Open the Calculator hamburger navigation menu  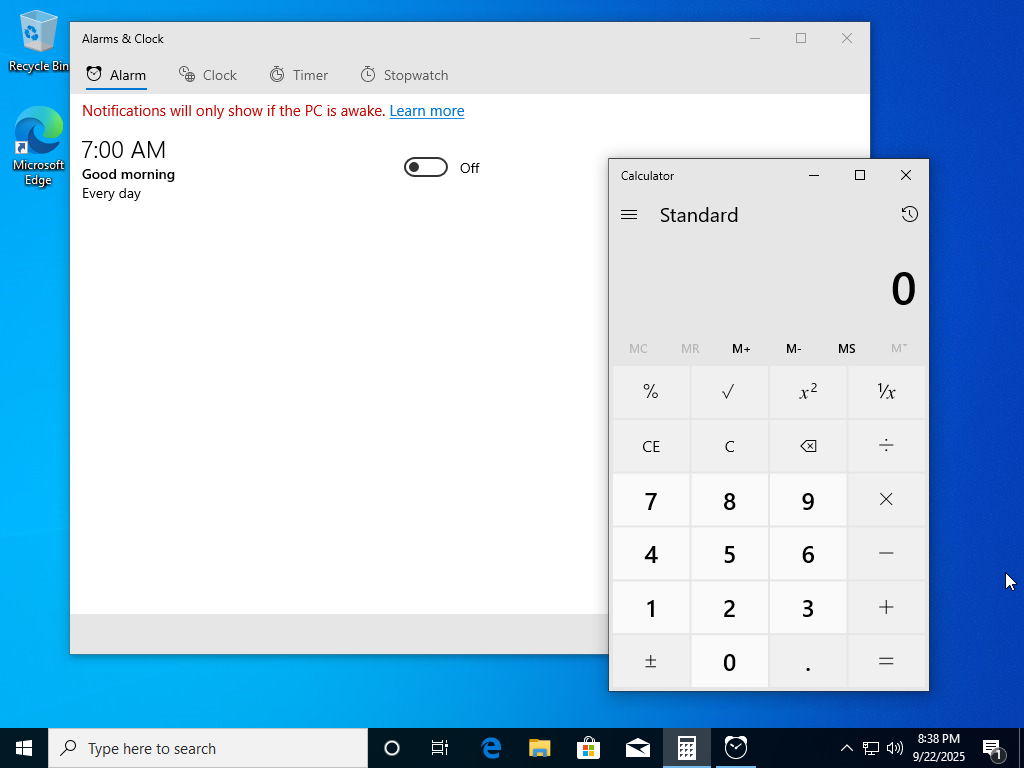tap(629, 215)
